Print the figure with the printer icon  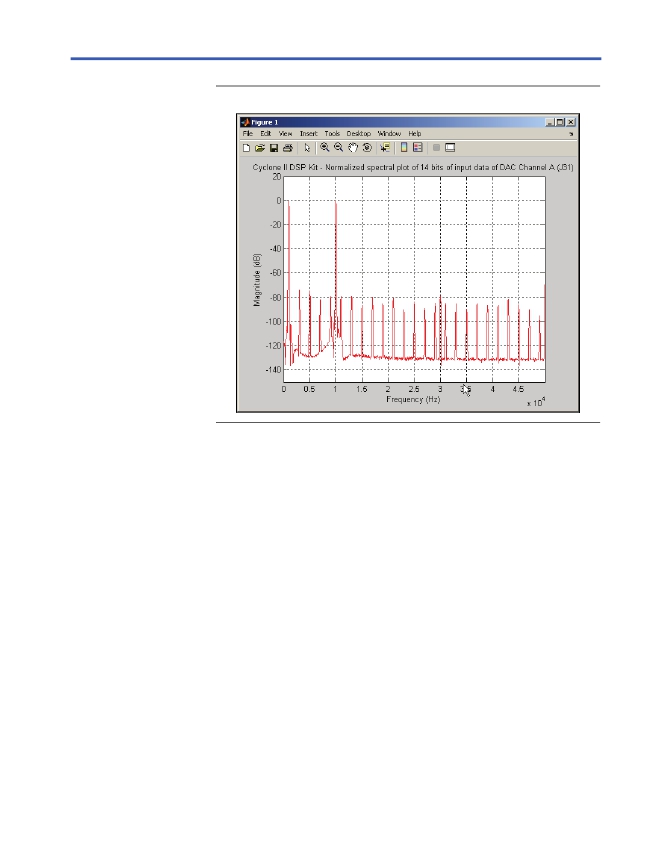tap(288, 148)
